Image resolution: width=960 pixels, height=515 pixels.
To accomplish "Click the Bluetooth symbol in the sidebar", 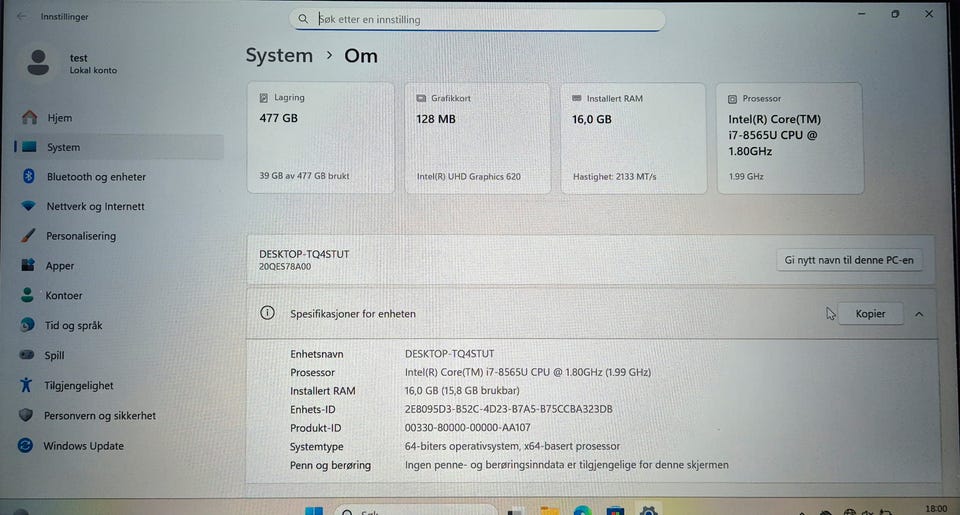I will [28, 176].
